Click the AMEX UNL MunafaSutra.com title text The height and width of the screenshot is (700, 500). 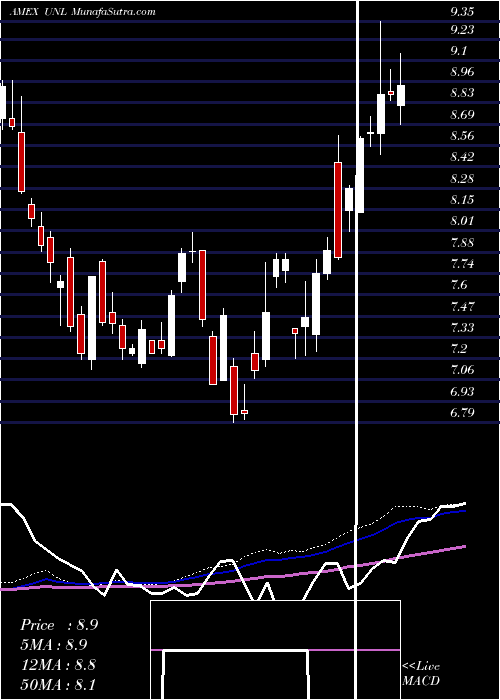(83, 12)
